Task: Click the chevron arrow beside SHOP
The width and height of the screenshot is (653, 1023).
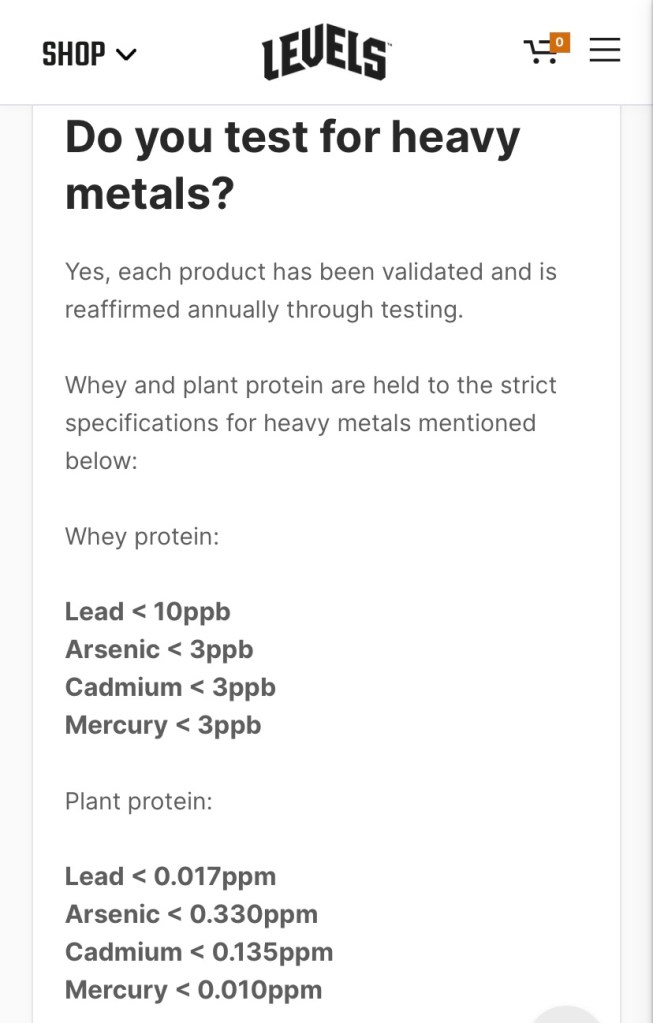Action: pos(126,54)
